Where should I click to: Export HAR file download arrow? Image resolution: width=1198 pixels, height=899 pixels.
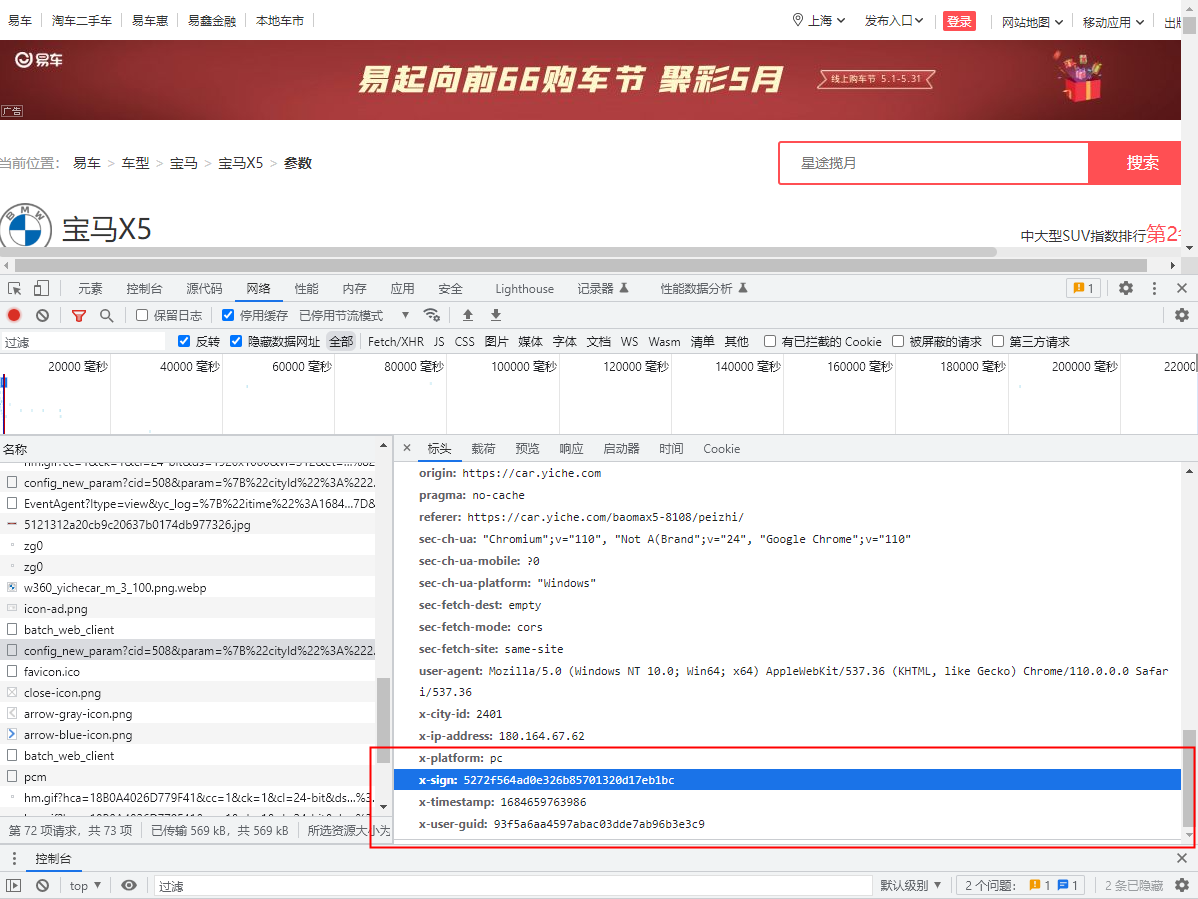[x=496, y=315]
